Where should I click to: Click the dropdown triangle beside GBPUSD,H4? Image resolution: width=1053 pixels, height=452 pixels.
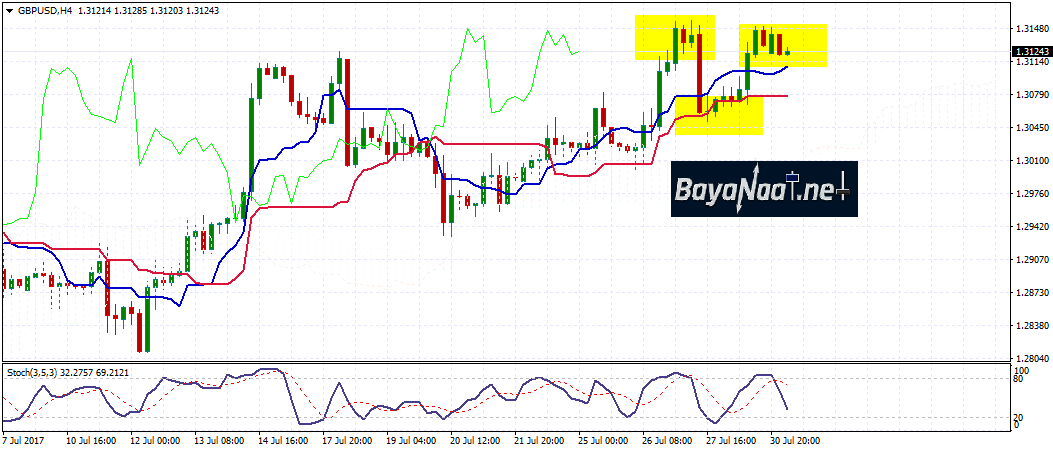click(x=6, y=9)
